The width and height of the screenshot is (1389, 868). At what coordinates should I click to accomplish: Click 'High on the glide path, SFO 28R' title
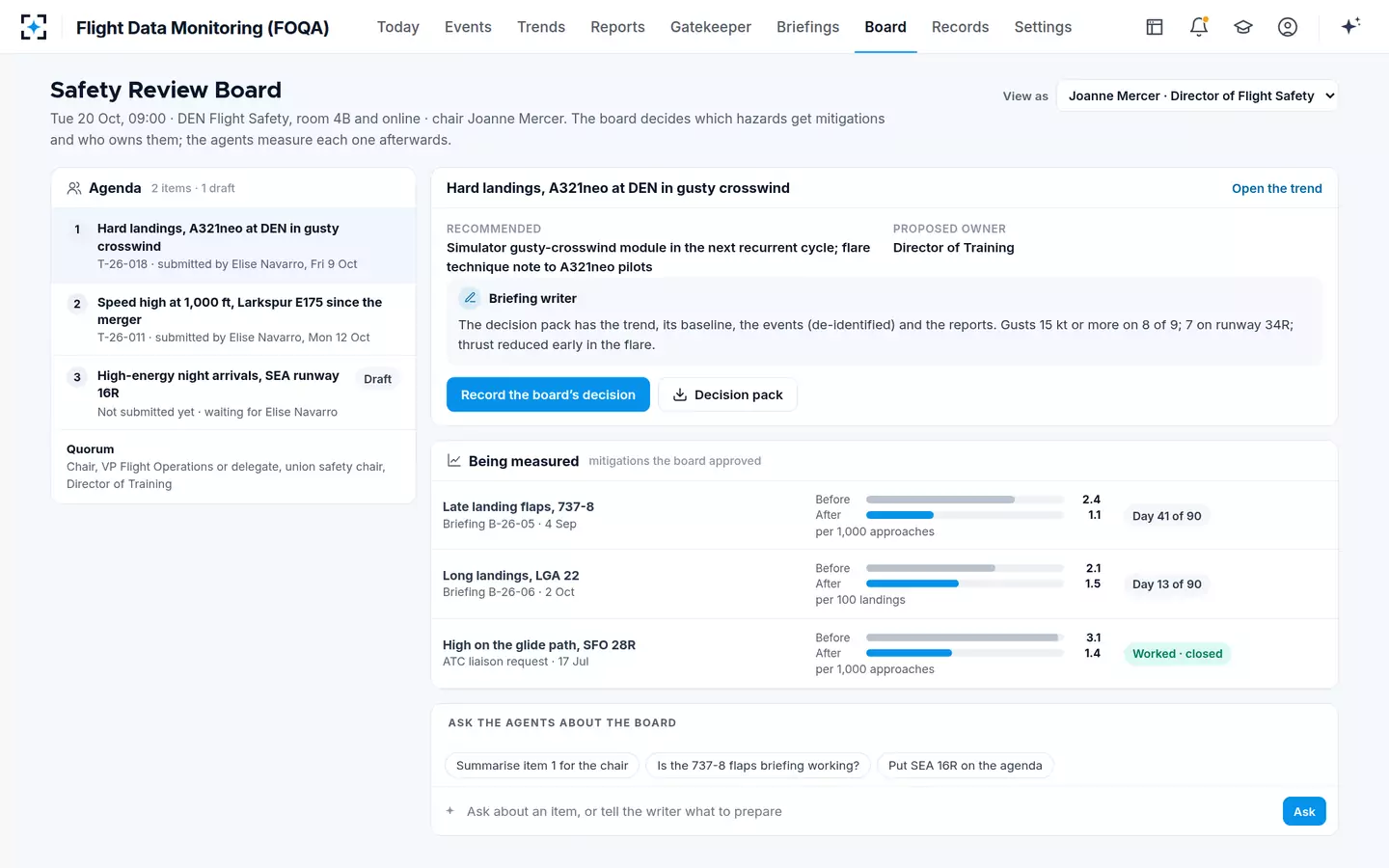pyautogui.click(x=539, y=645)
